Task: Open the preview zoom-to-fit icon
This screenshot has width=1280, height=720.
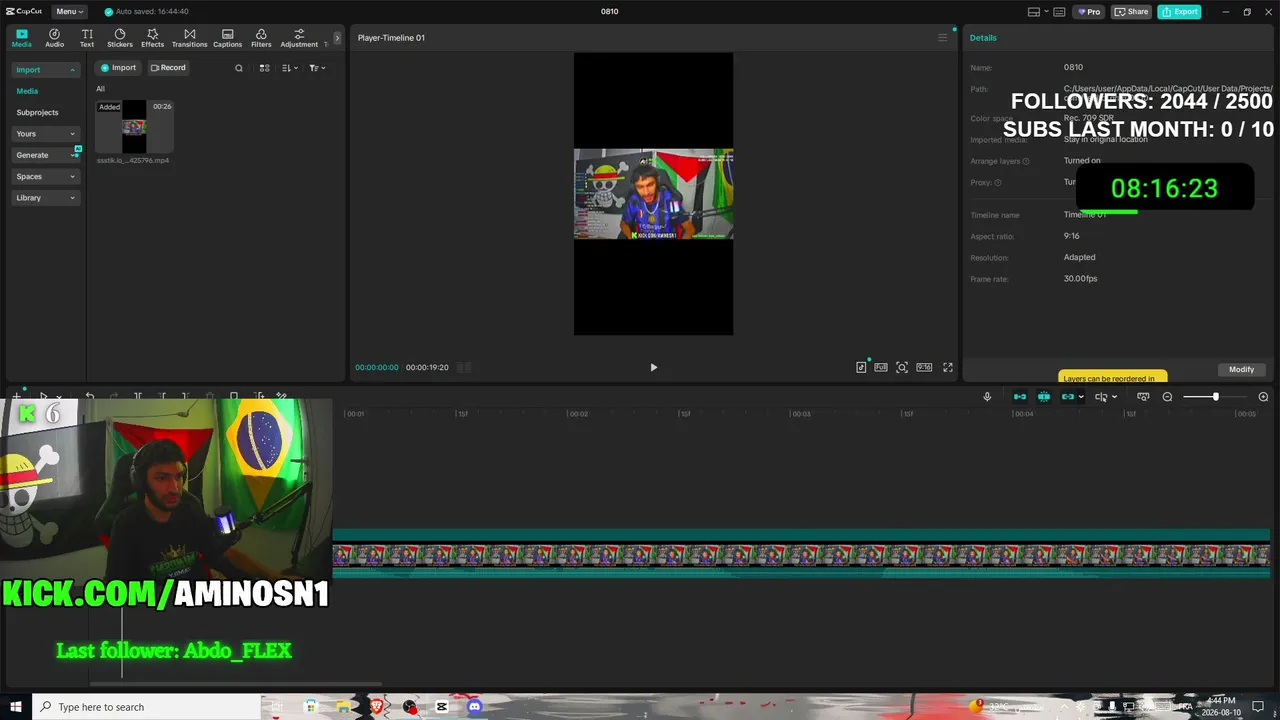Action: (902, 367)
